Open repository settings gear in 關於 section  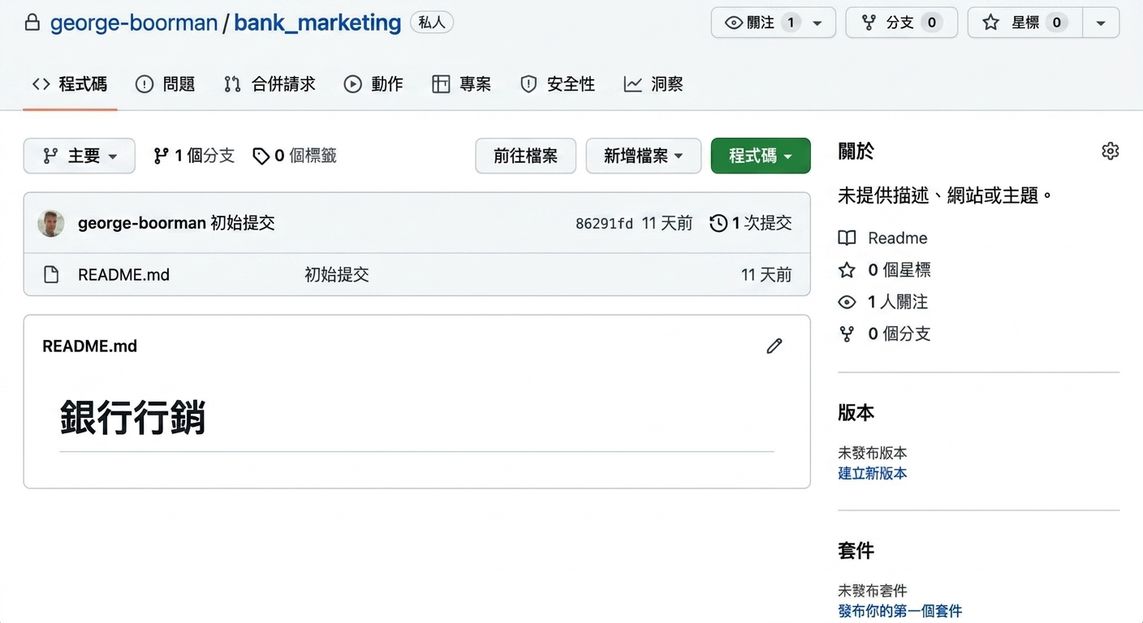pyautogui.click(x=1109, y=152)
